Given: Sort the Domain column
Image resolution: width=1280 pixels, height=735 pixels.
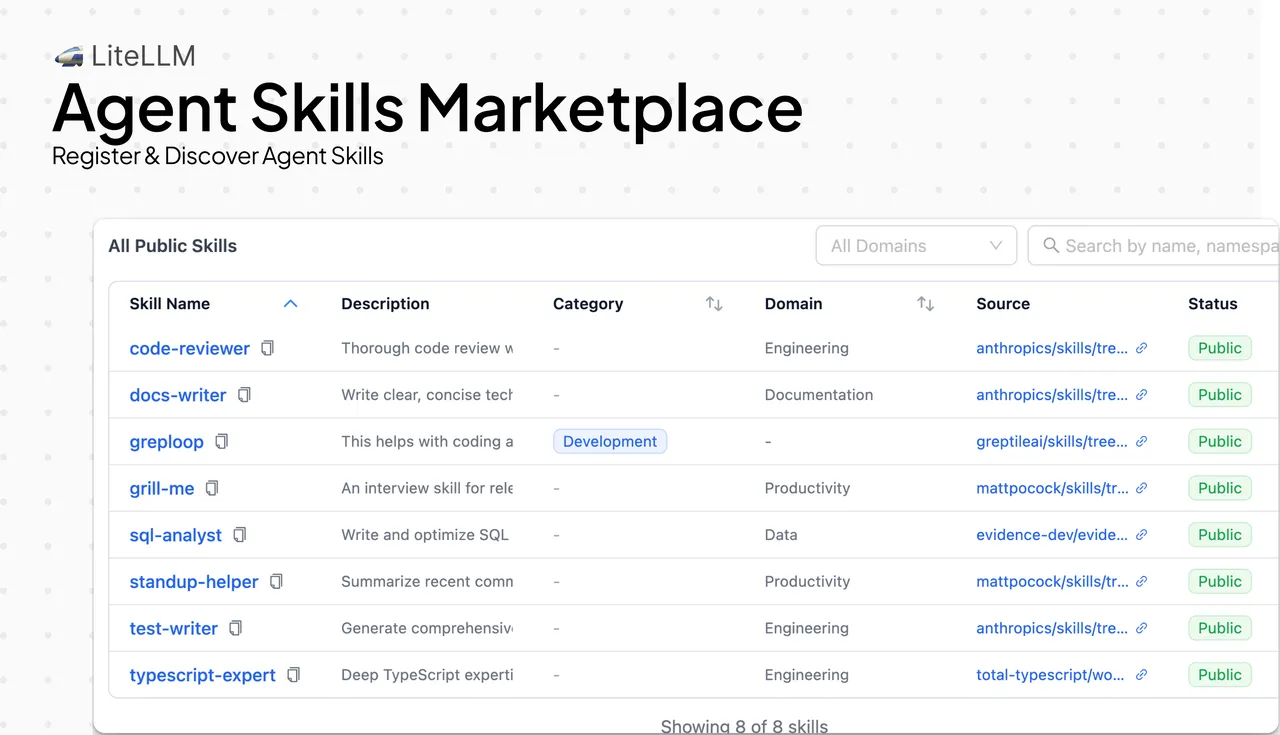Looking at the screenshot, I should [x=926, y=303].
